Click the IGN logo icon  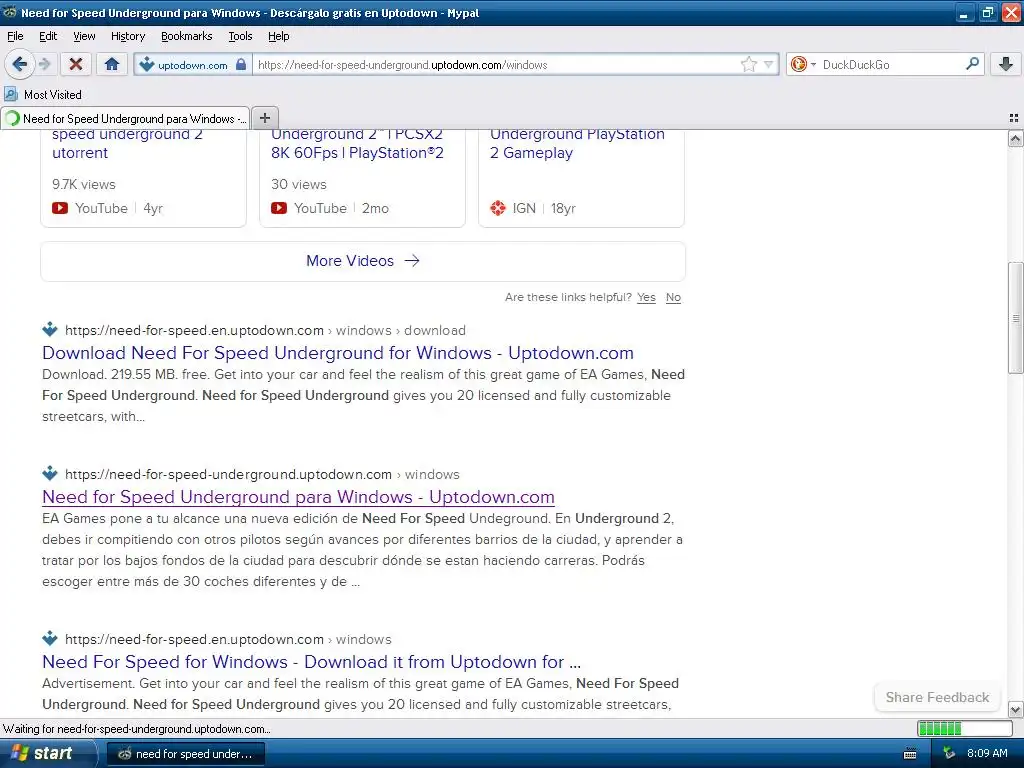click(498, 208)
